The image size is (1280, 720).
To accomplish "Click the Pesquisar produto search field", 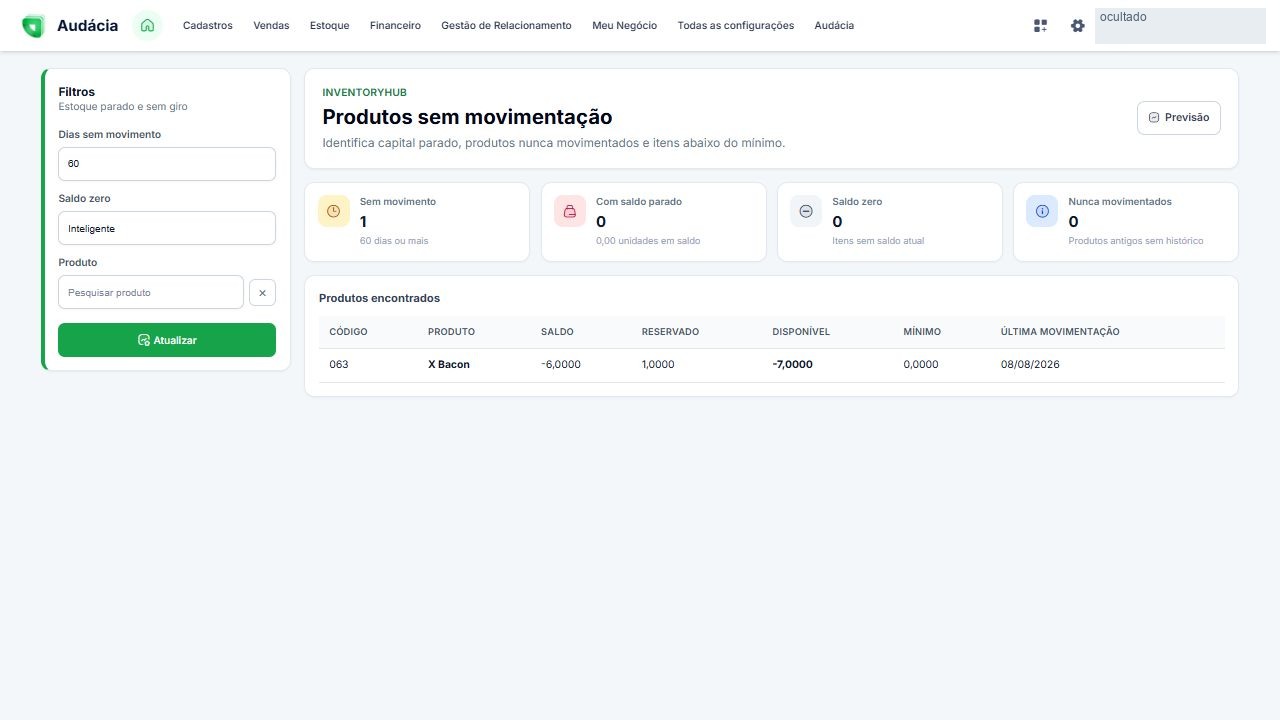I will (x=151, y=293).
